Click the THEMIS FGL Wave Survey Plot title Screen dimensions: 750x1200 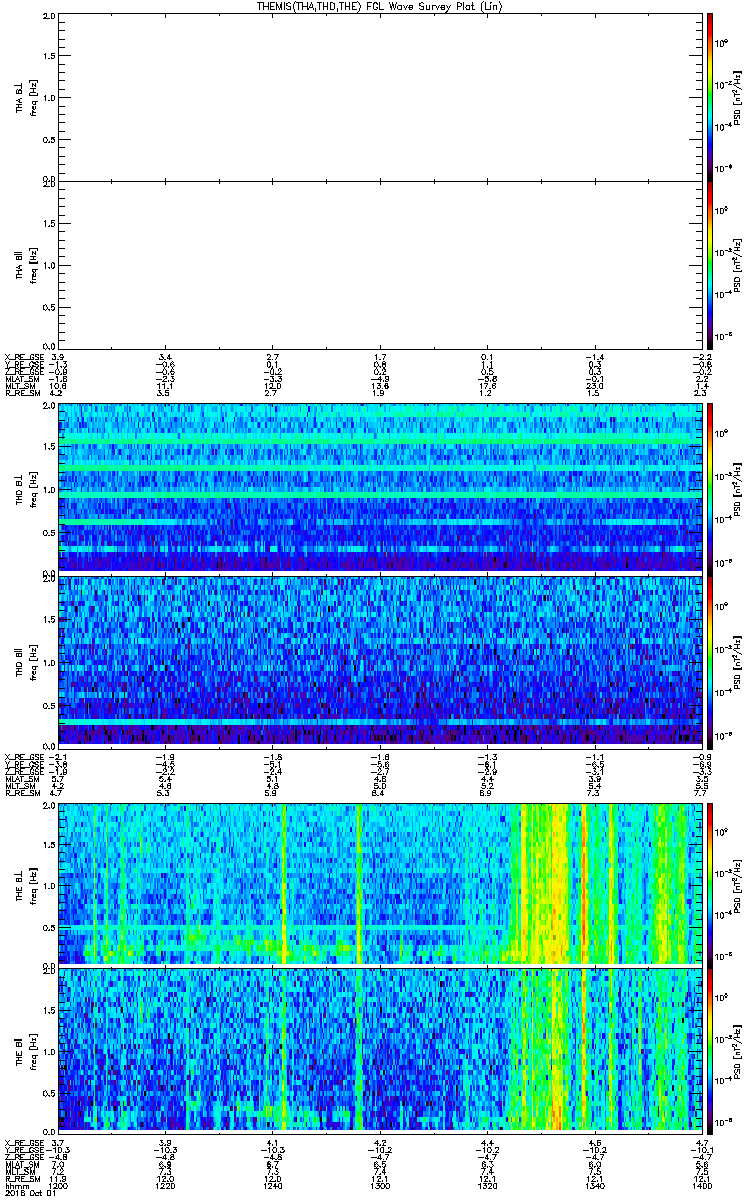coord(379,6)
